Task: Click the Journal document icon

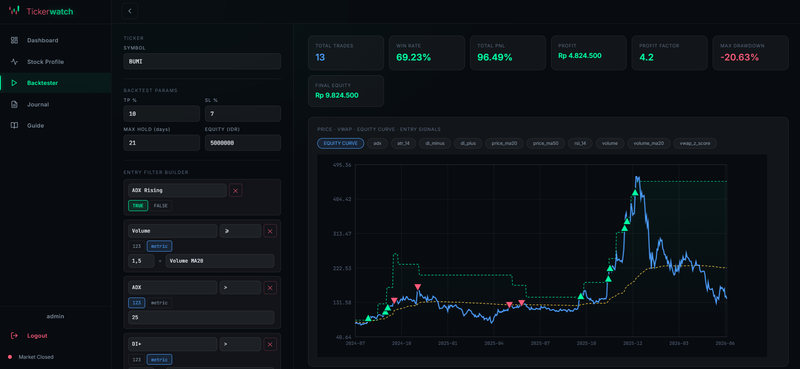Action: point(14,104)
